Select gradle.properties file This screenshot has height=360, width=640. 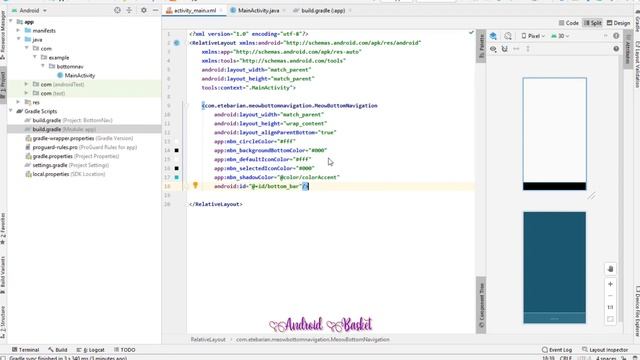point(72,156)
